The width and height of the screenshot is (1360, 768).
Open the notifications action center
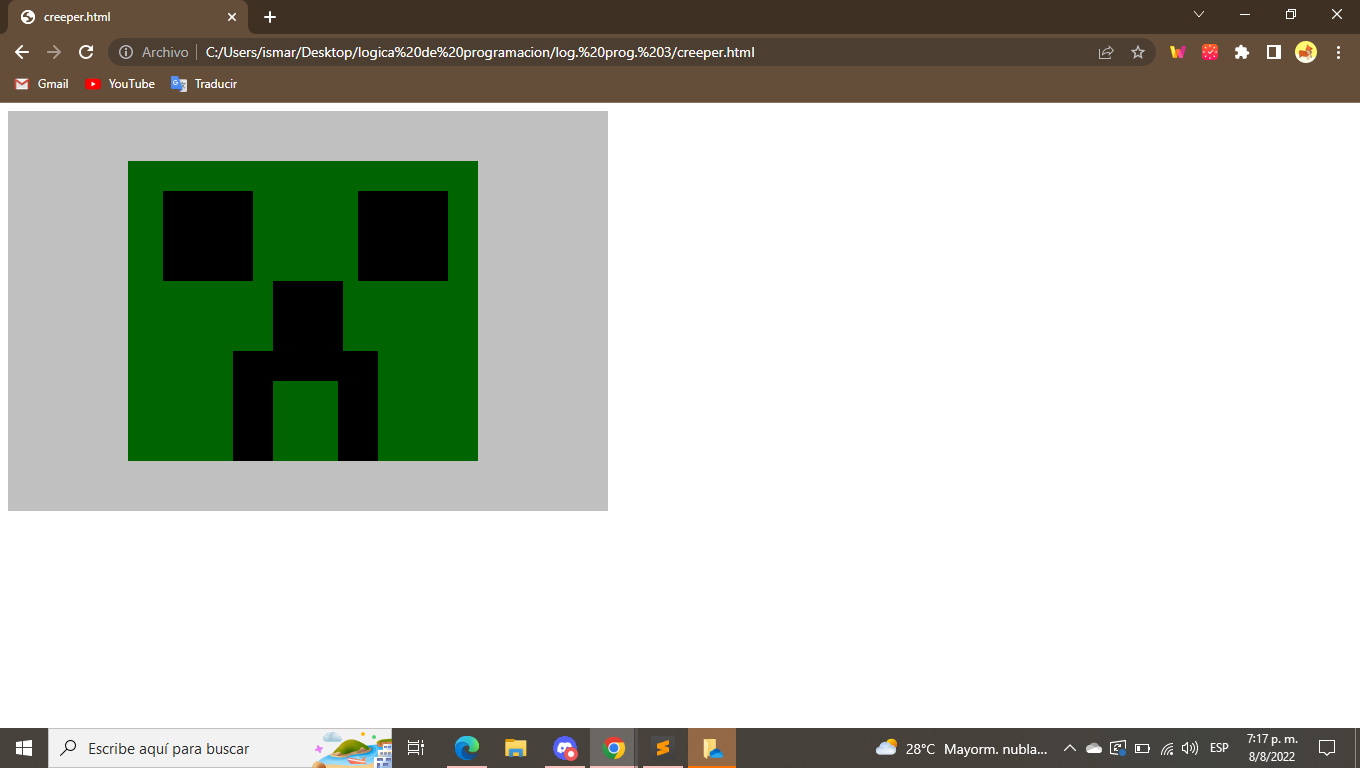click(x=1327, y=748)
